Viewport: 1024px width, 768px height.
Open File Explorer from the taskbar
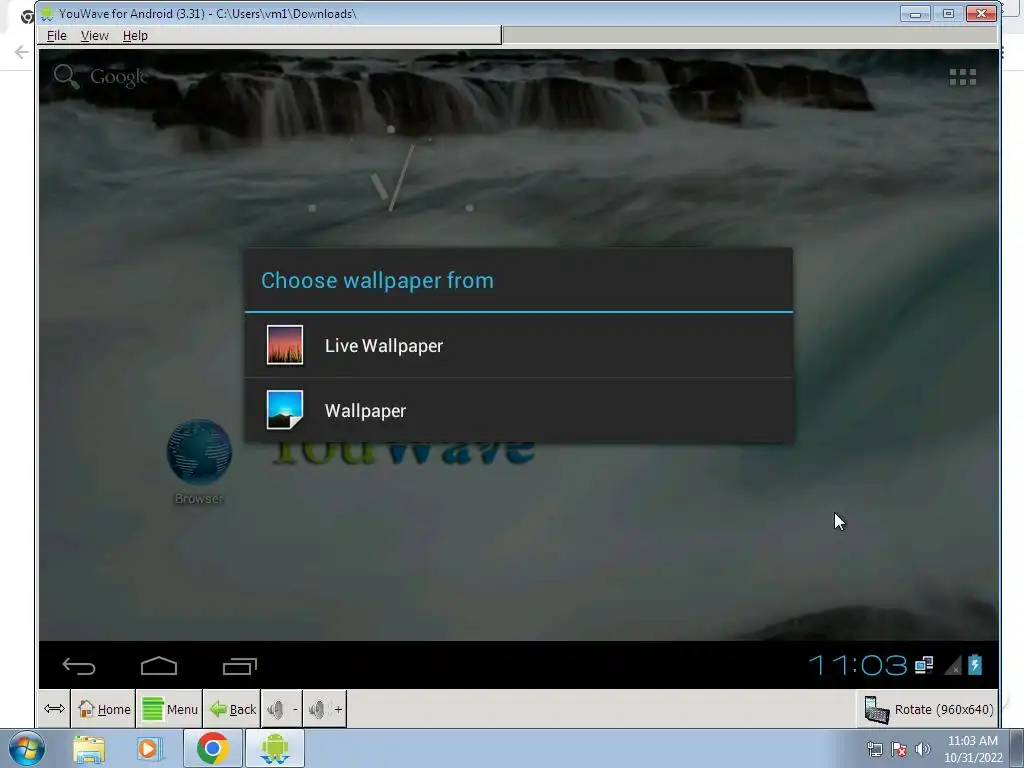(89, 749)
